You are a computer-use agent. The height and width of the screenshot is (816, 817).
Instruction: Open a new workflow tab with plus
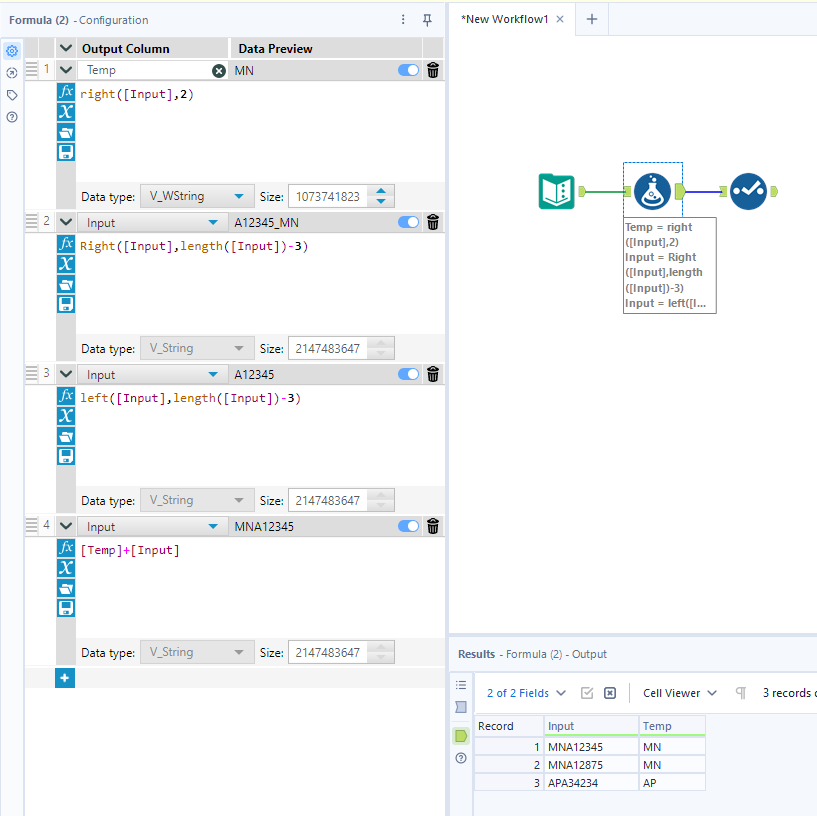(592, 19)
